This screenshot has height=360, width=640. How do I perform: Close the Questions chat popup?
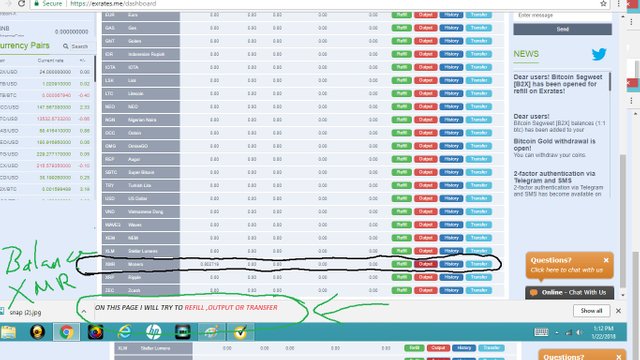tap(606, 260)
